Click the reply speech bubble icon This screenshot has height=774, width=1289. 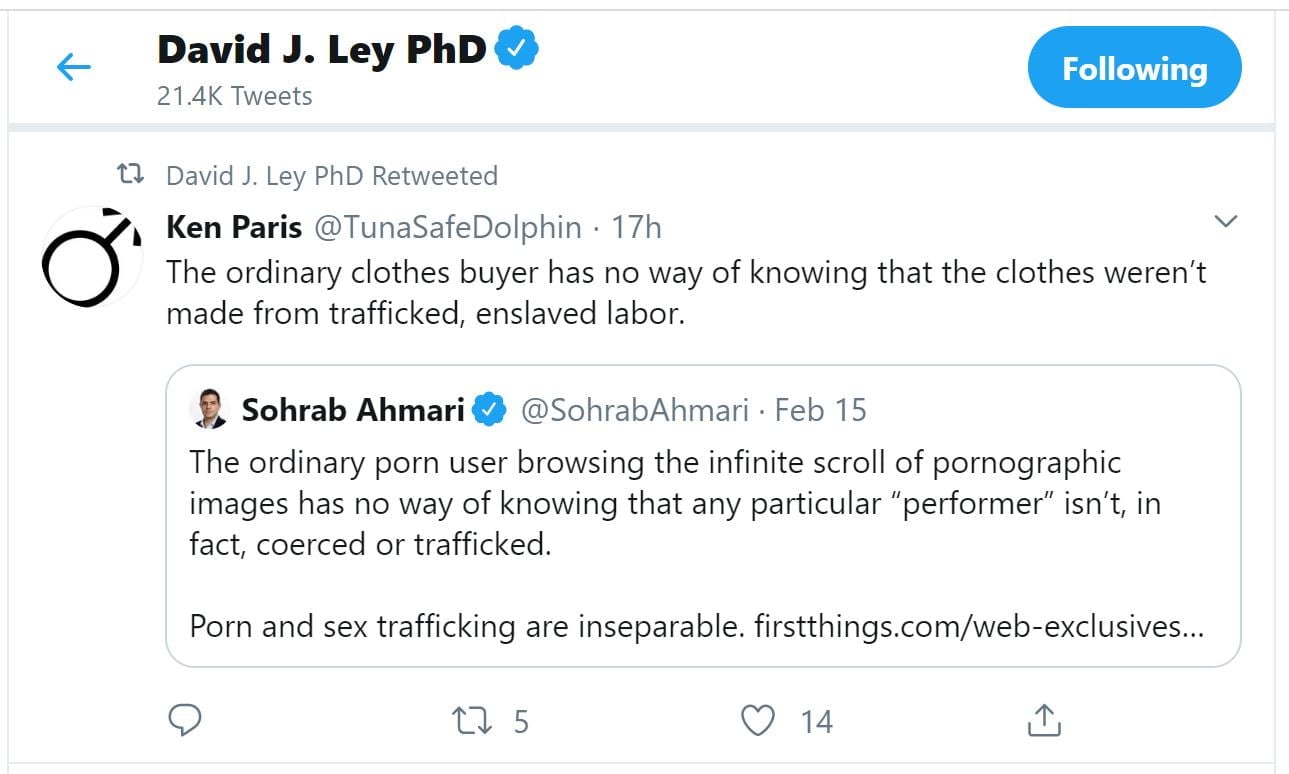pyautogui.click(x=184, y=720)
